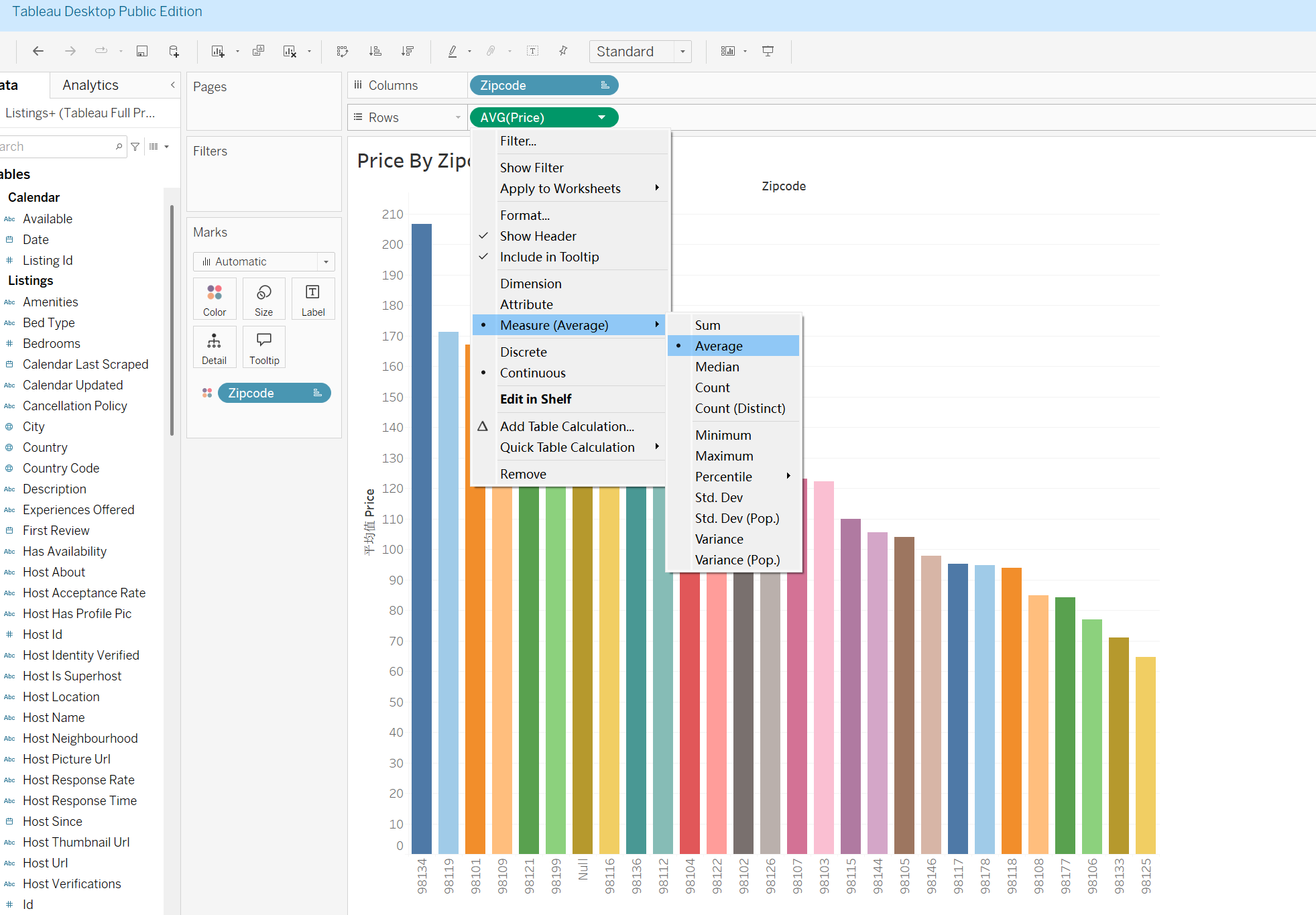Select Add Table Calculation menu entry
Screen dimensions: 1316x915
[566, 426]
